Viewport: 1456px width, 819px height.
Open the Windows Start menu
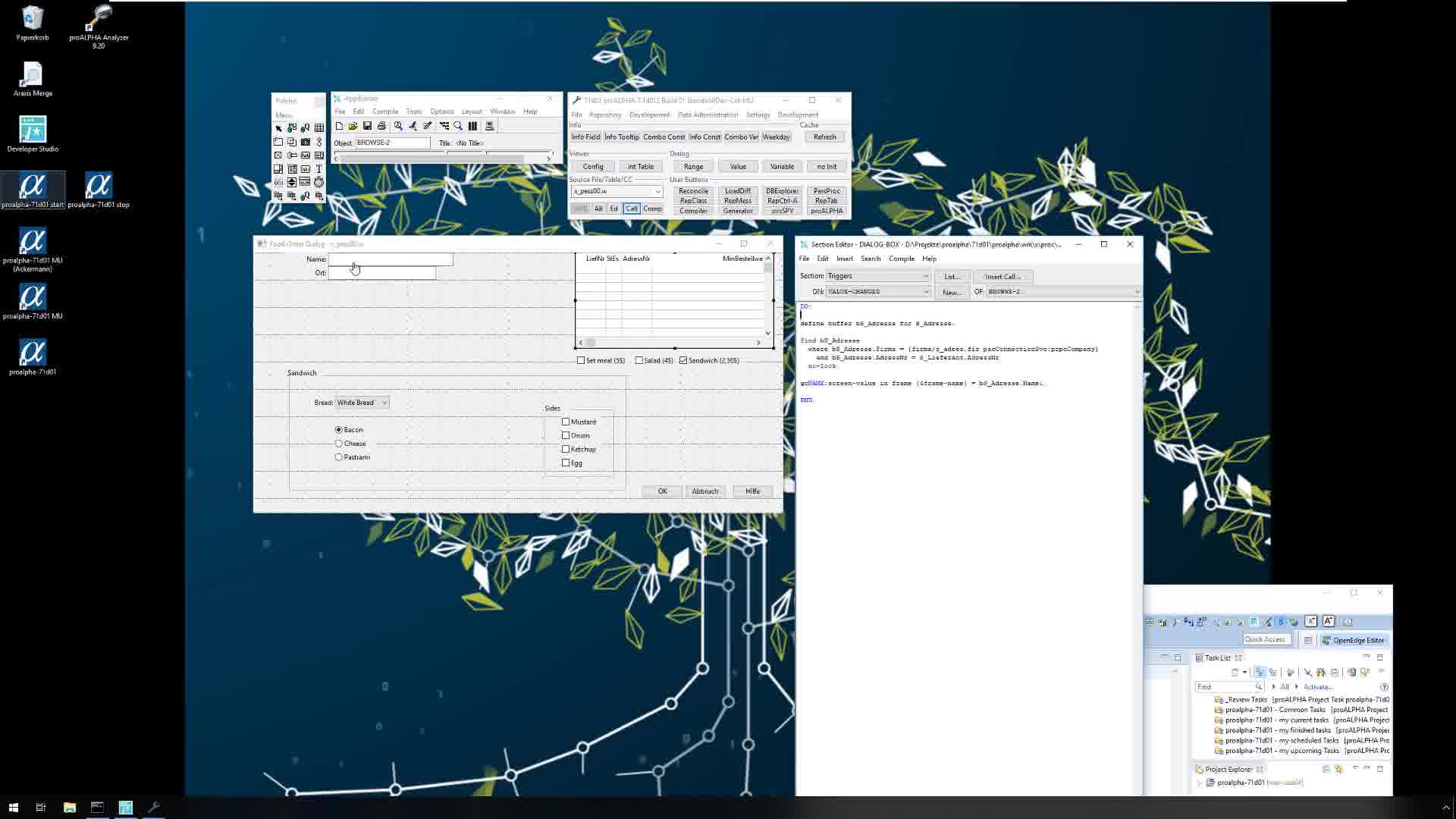pos(13,807)
